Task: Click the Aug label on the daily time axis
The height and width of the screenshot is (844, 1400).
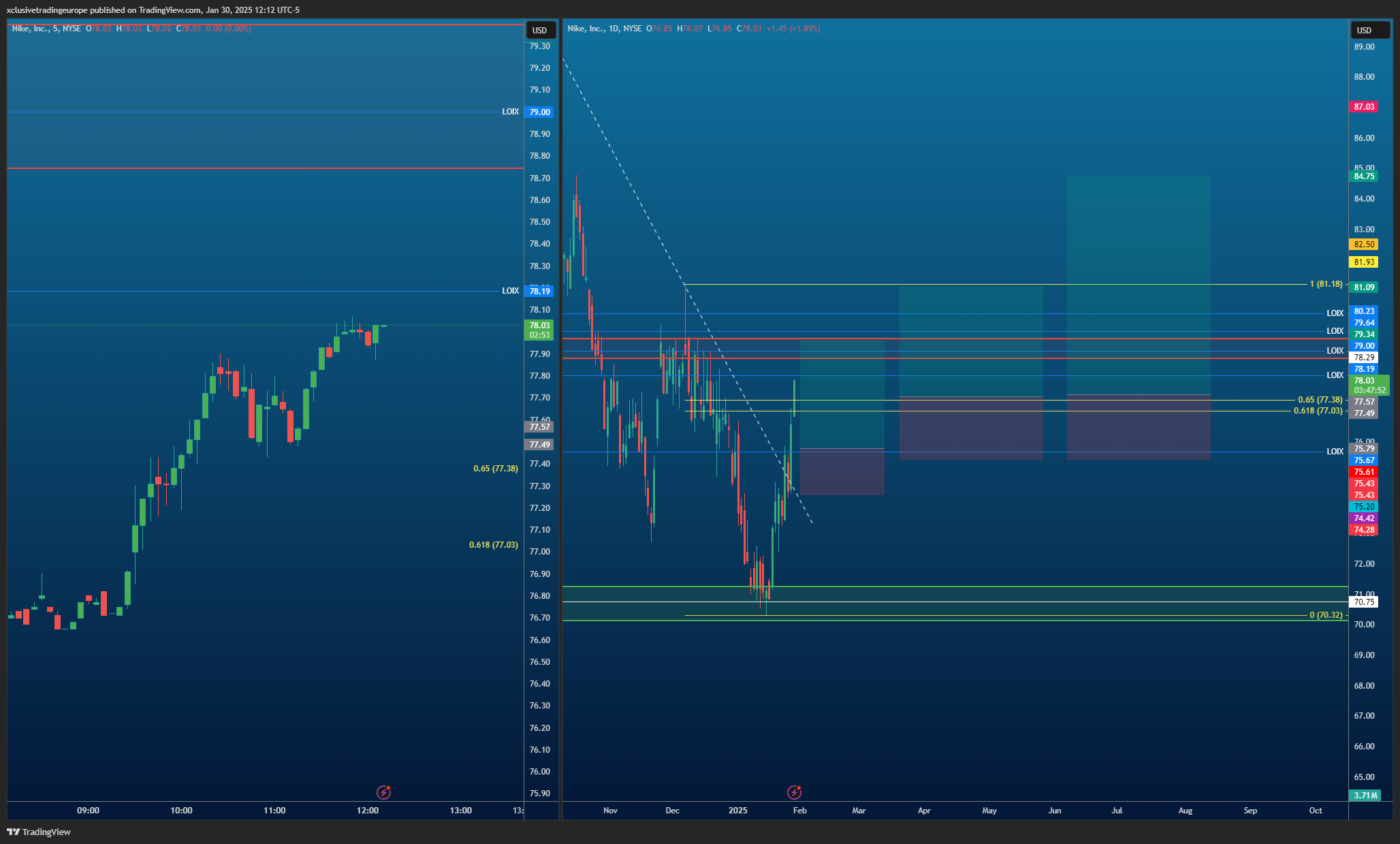Action: (x=1186, y=811)
